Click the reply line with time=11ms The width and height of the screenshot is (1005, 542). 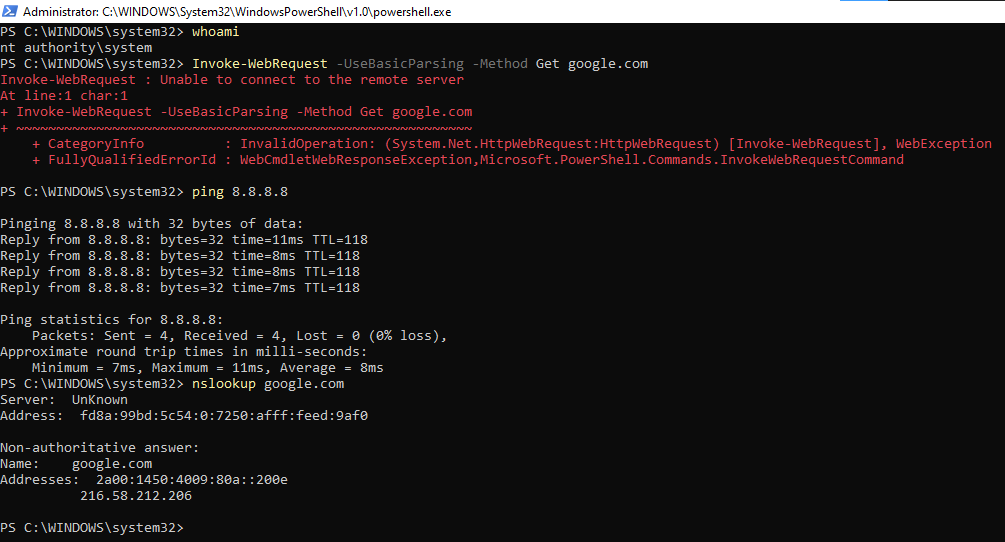(184, 240)
